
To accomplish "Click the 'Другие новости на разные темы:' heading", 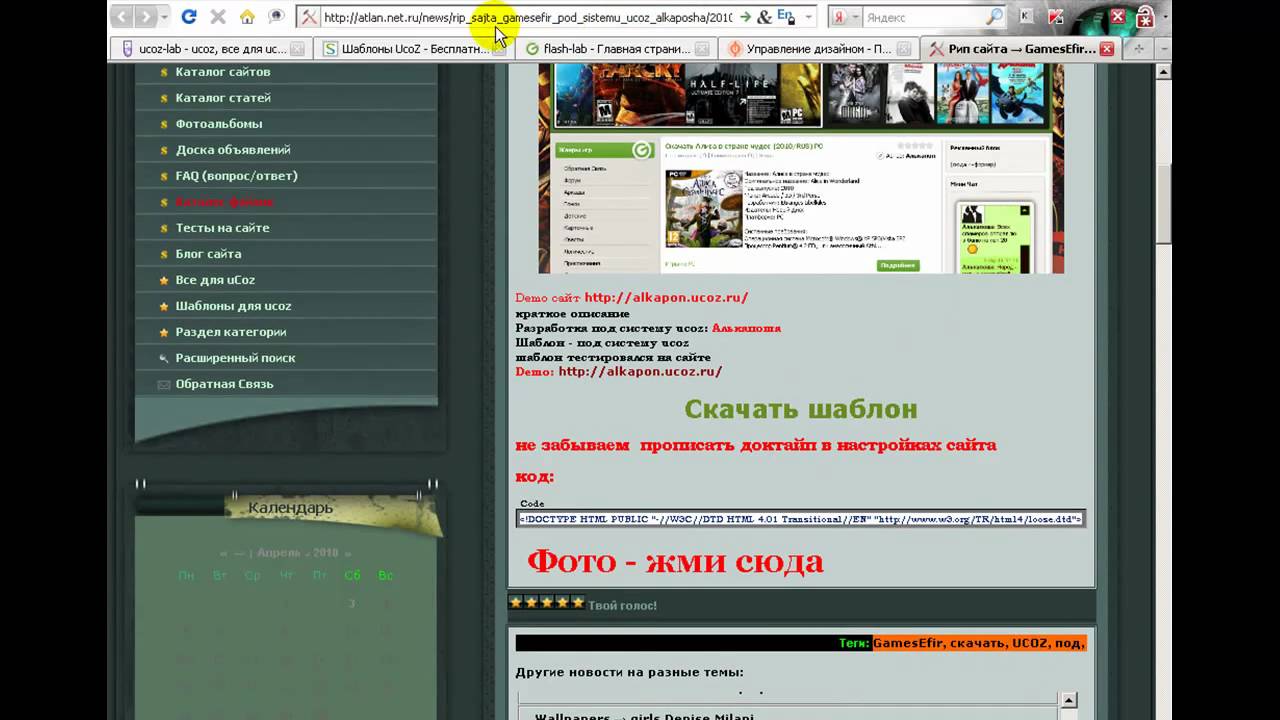I will pos(629,672).
